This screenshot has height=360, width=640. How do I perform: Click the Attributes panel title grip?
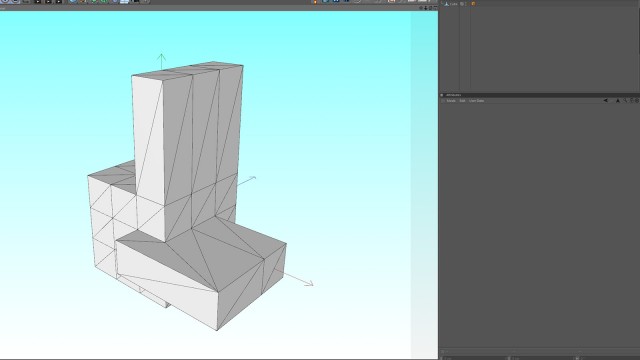coord(442,95)
